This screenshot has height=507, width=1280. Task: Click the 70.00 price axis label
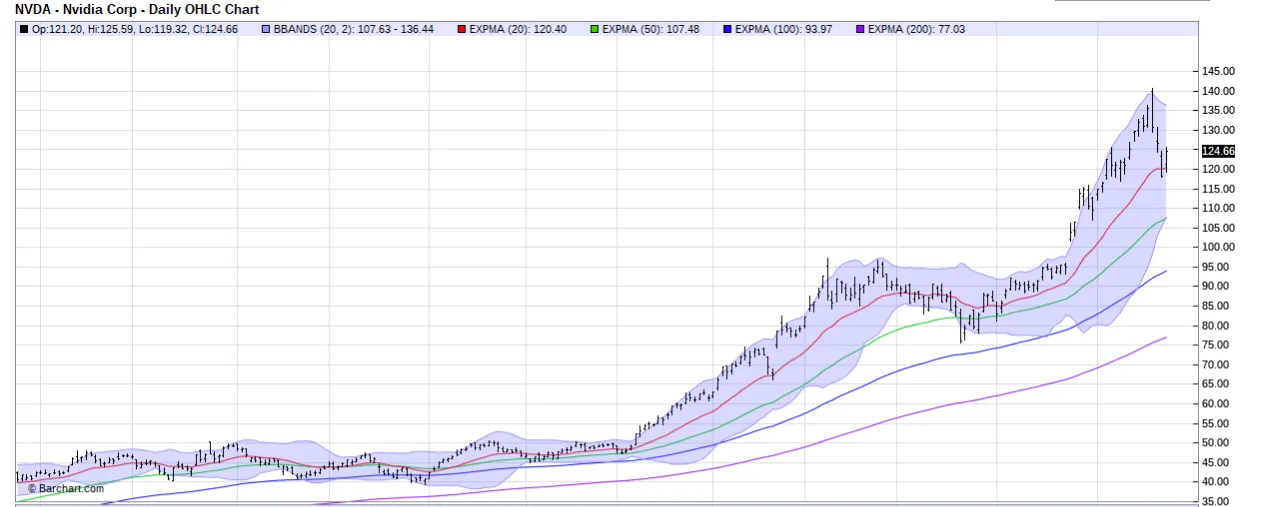pos(1218,365)
